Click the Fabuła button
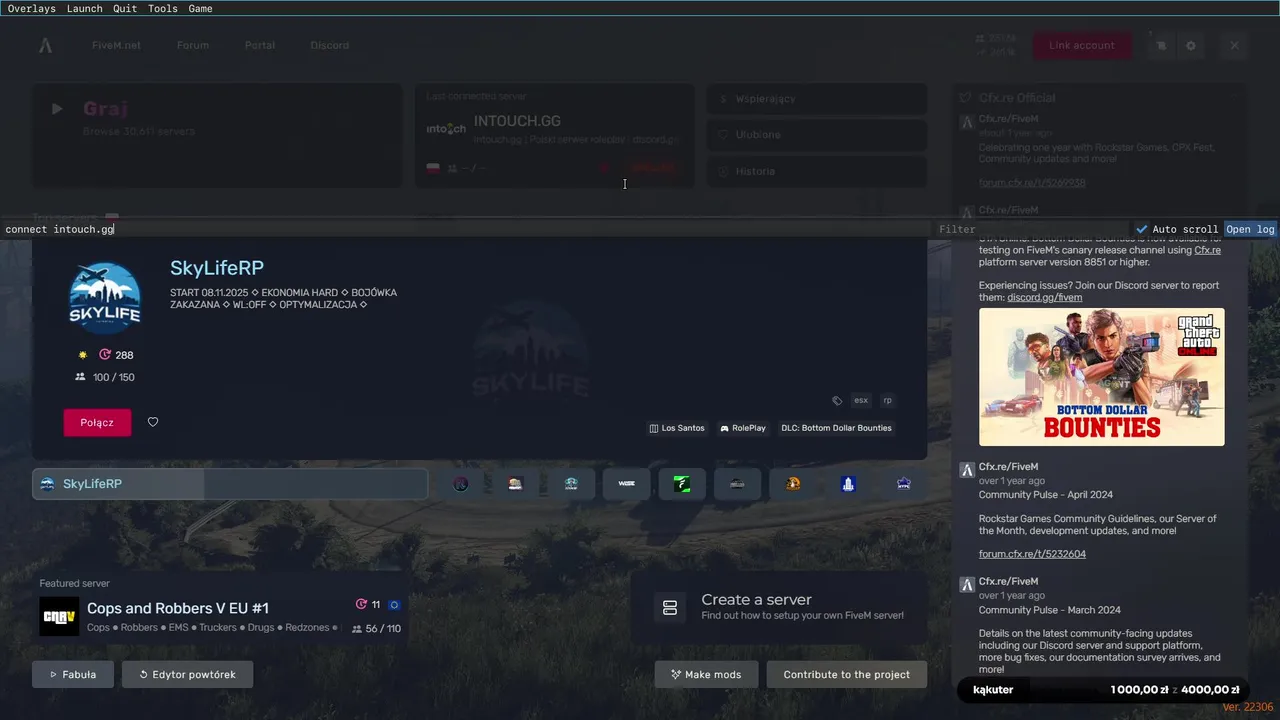 73,674
